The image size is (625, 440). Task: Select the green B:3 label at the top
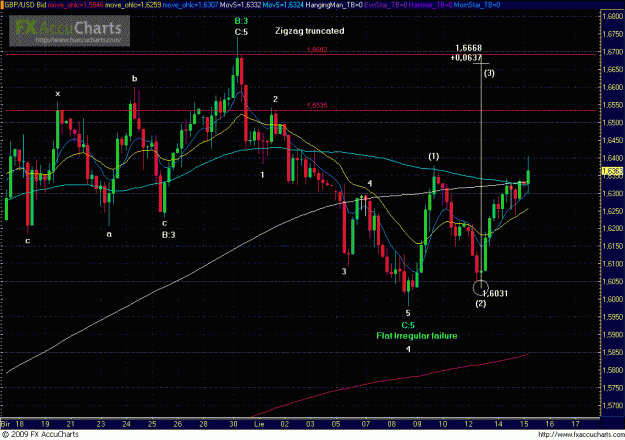241,21
